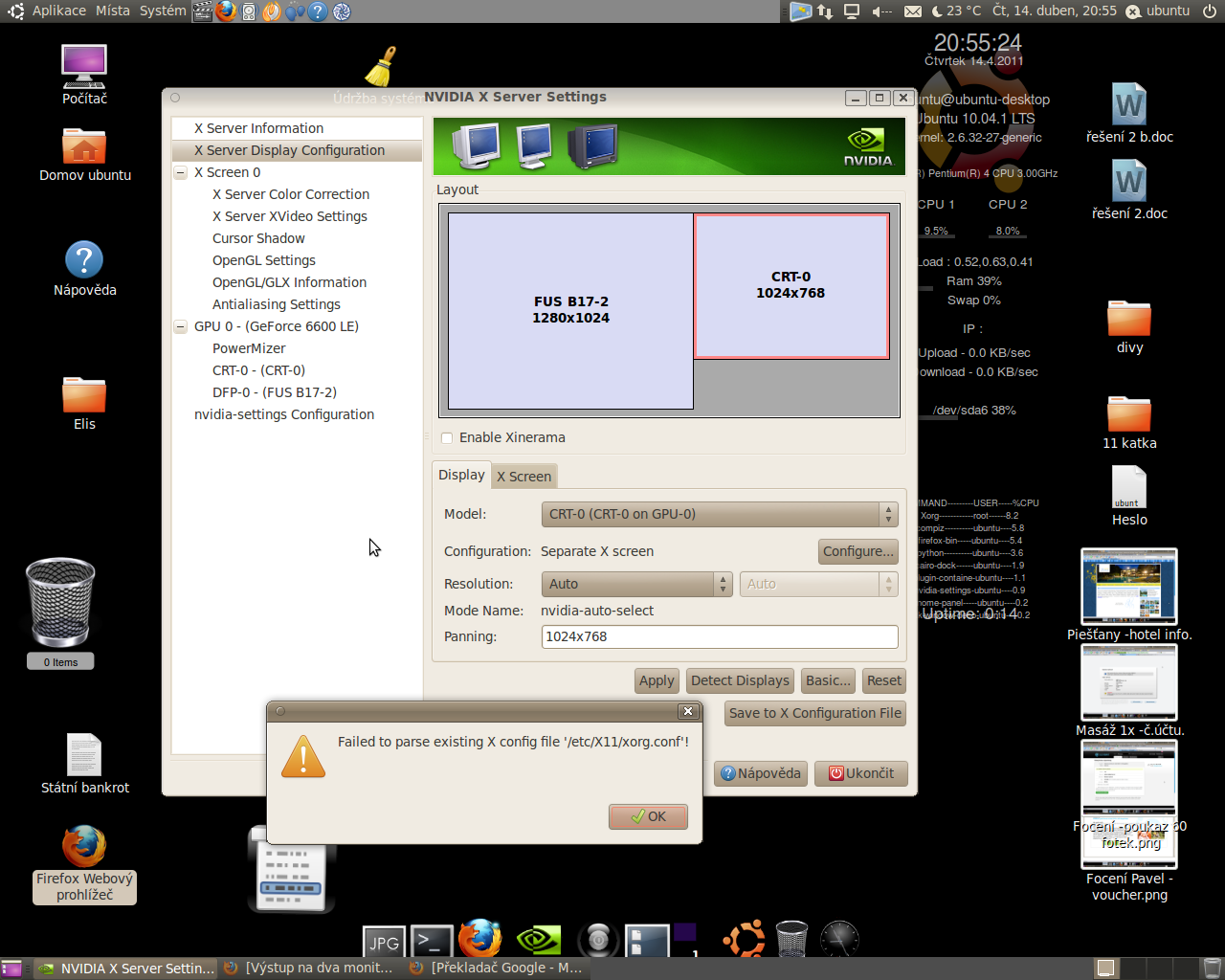Open the Heslo file icon

tap(1129, 495)
